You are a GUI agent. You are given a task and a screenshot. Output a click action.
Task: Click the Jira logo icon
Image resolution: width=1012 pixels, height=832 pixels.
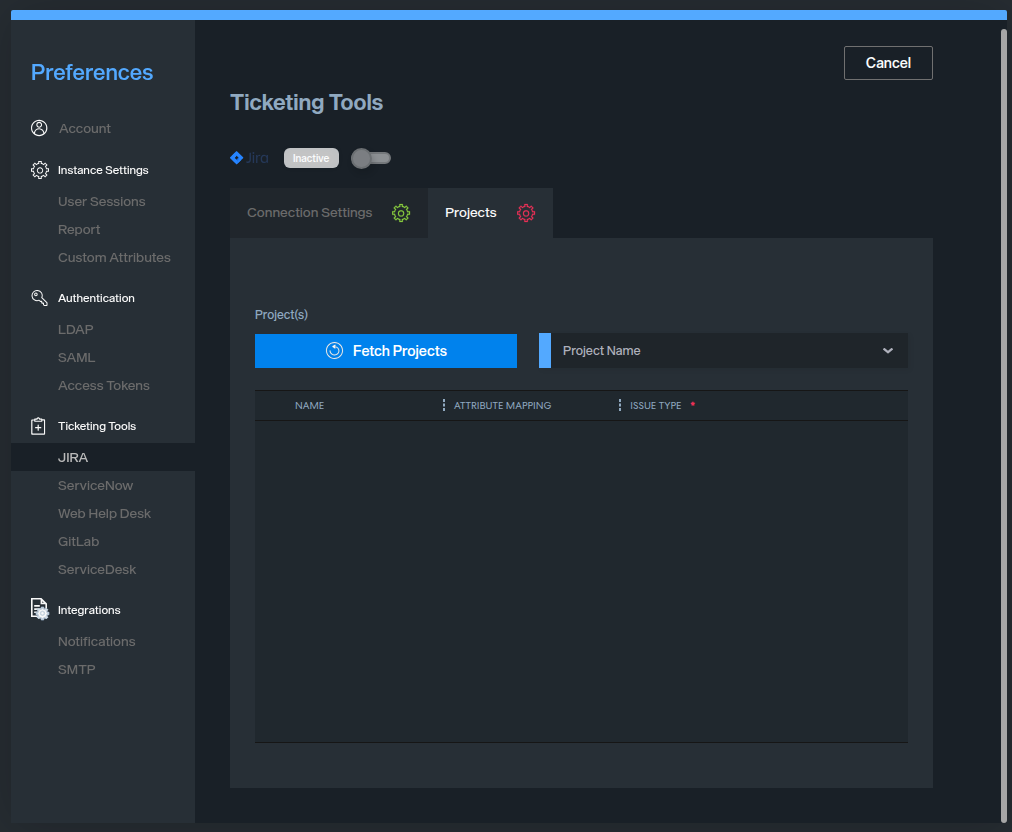pos(237,158)
